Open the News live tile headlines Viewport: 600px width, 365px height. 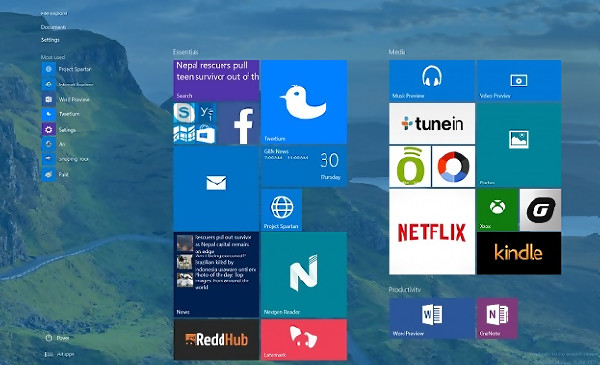tap(216, 275)
